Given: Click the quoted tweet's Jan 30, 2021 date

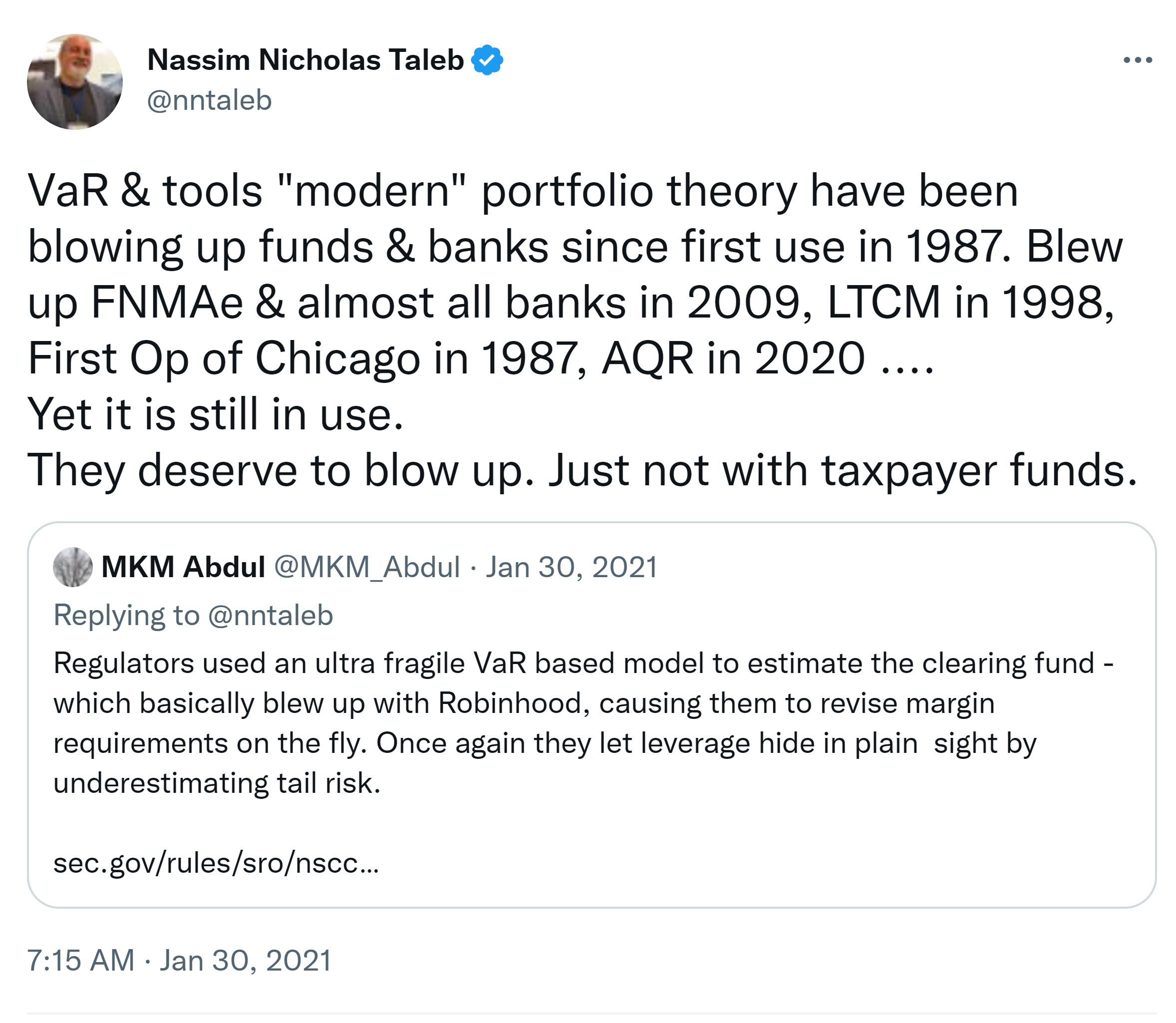Looking at the screenshot, I should (x=572, y=567).
